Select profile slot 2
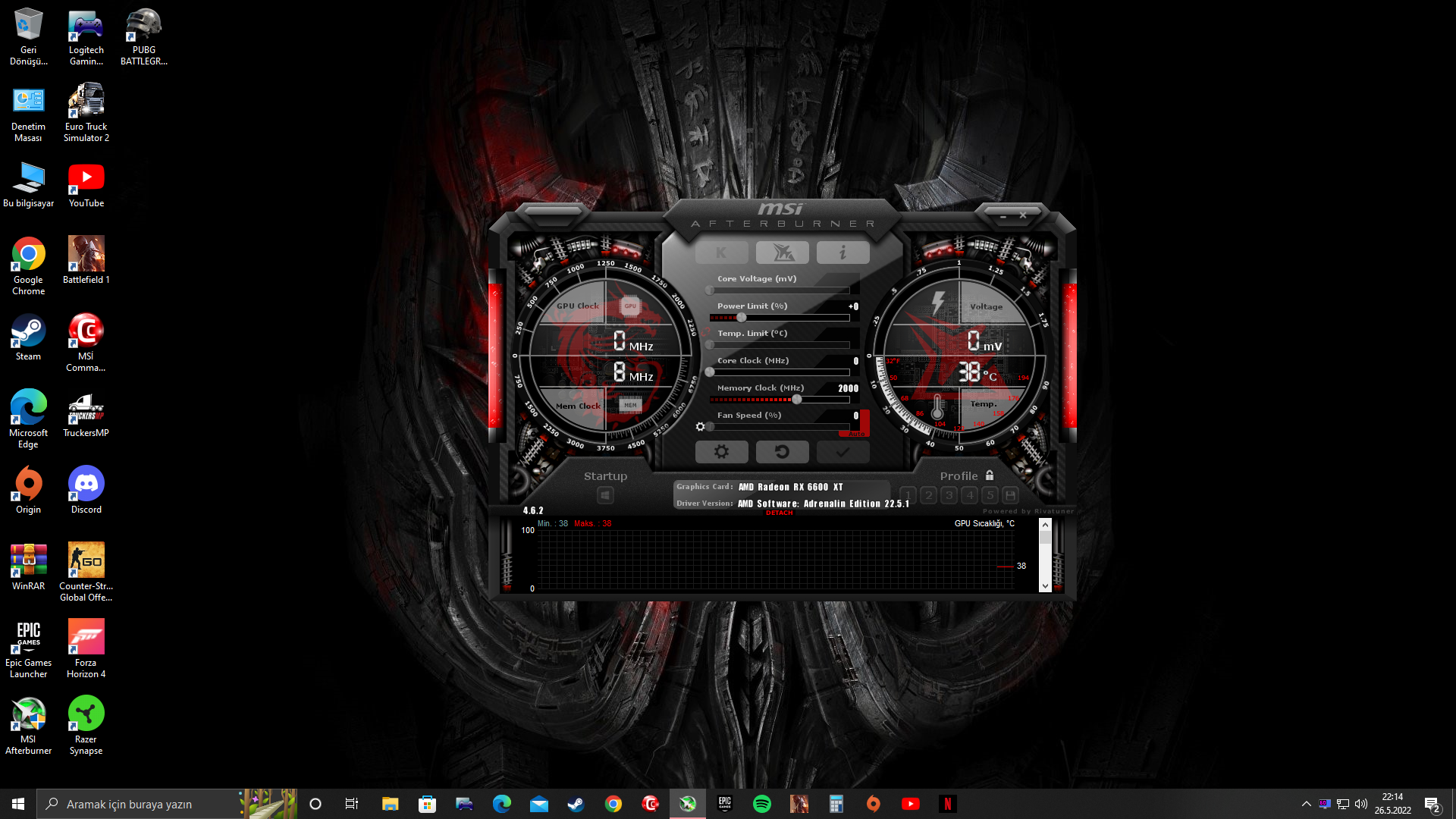 (x=929, y=495)
